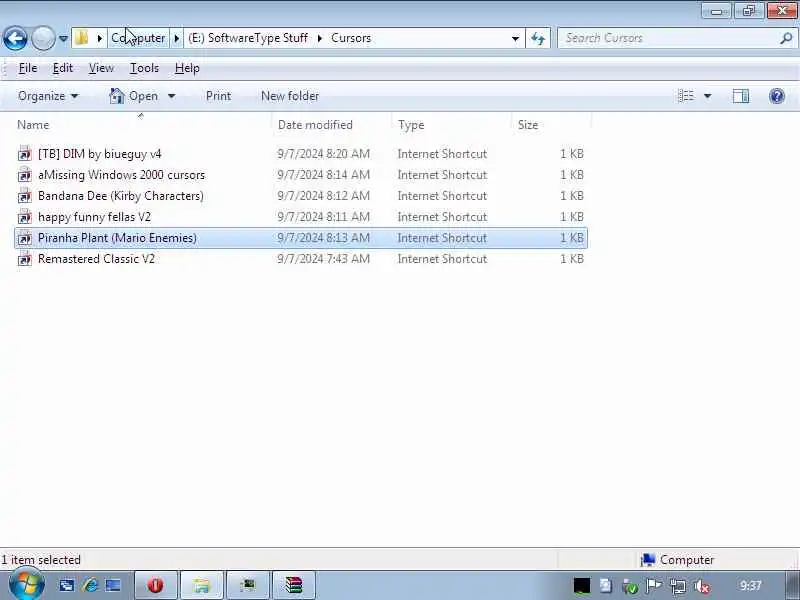Change view with the view icon
The width and height of the screenshot is (800, 600).
pos(686,96)
